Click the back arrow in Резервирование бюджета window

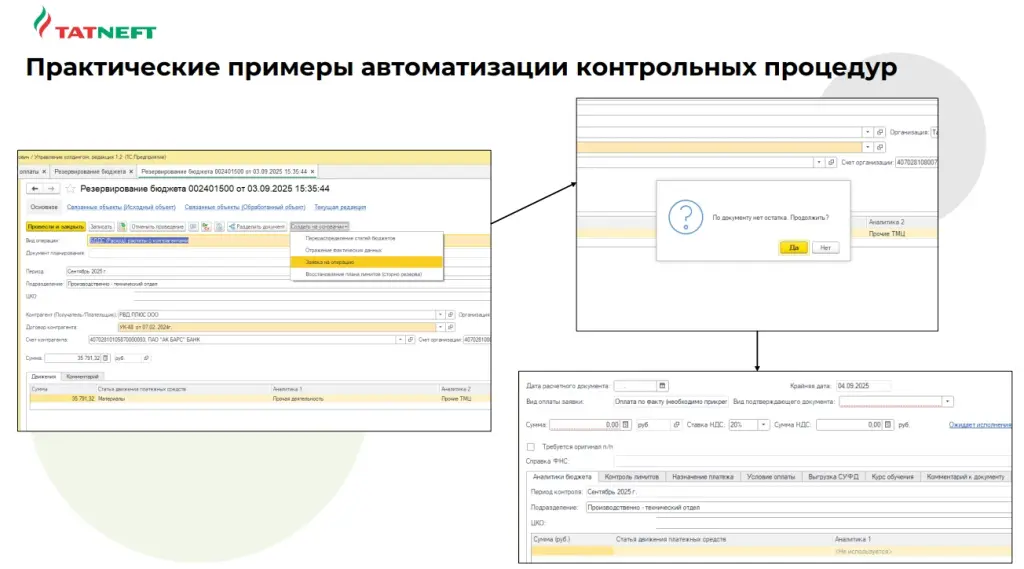35,189
